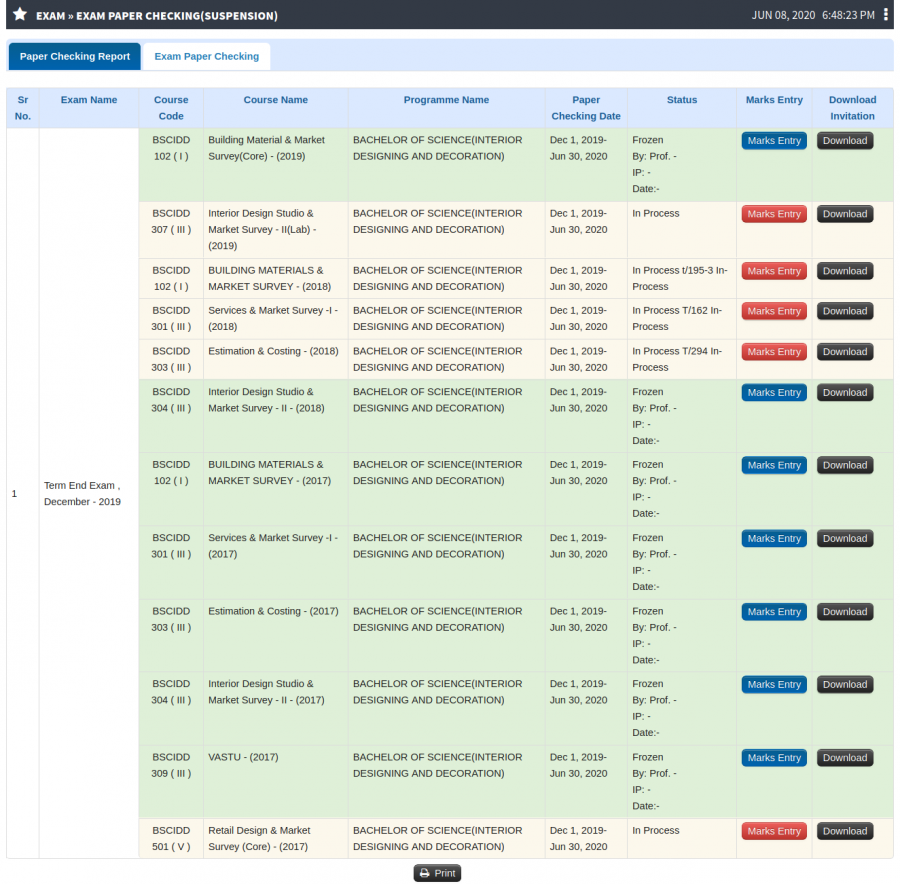Image resolution: width=900 pixels, height=884 pixels.
Task: Download invitation for Services & Market Survey -I 2018
Action: tap(845, 311)
